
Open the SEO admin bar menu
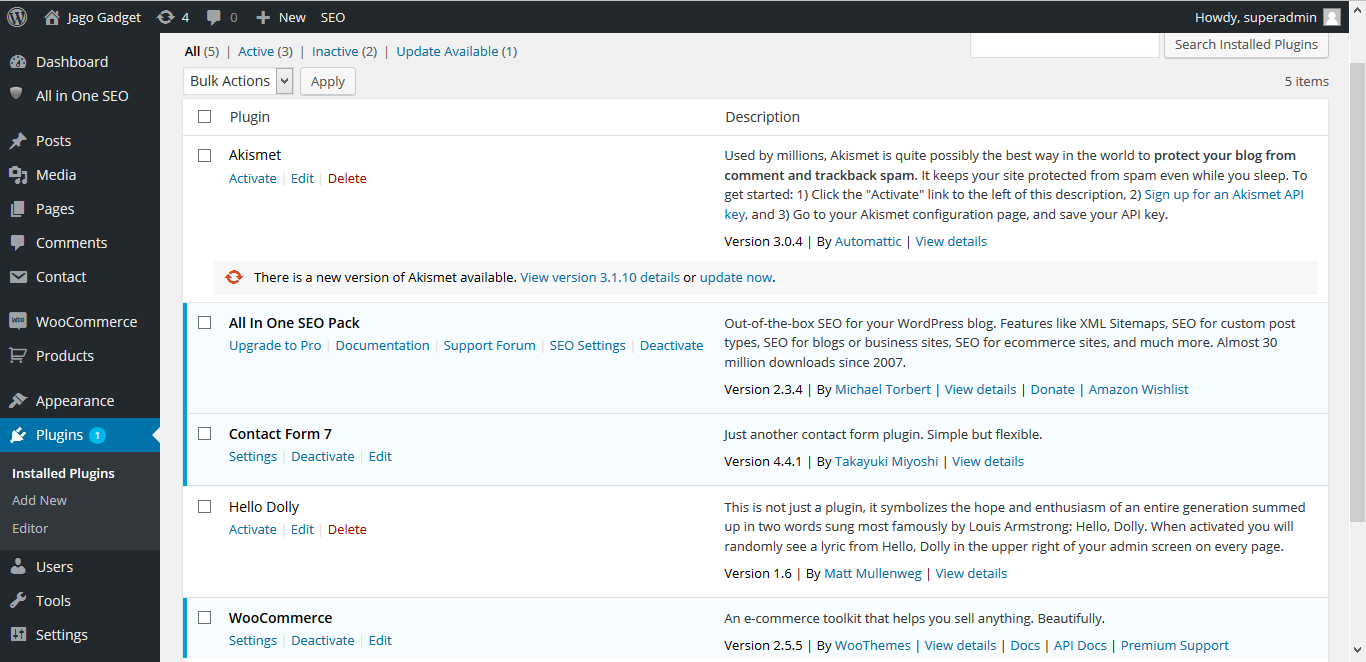point(333,17)
